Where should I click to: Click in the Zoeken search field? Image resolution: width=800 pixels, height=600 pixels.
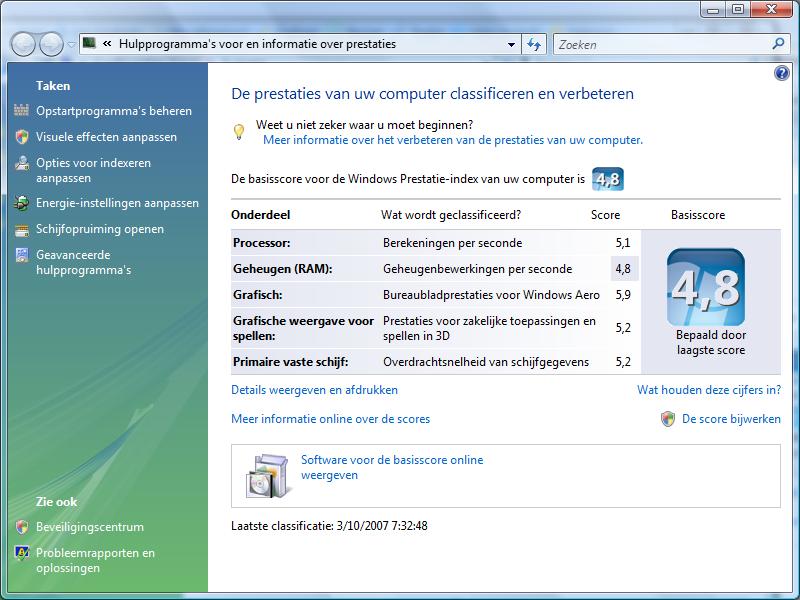[662, 44]
